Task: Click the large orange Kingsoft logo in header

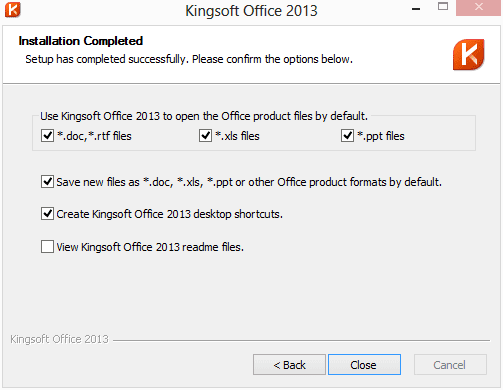Action: coord(468,55)
